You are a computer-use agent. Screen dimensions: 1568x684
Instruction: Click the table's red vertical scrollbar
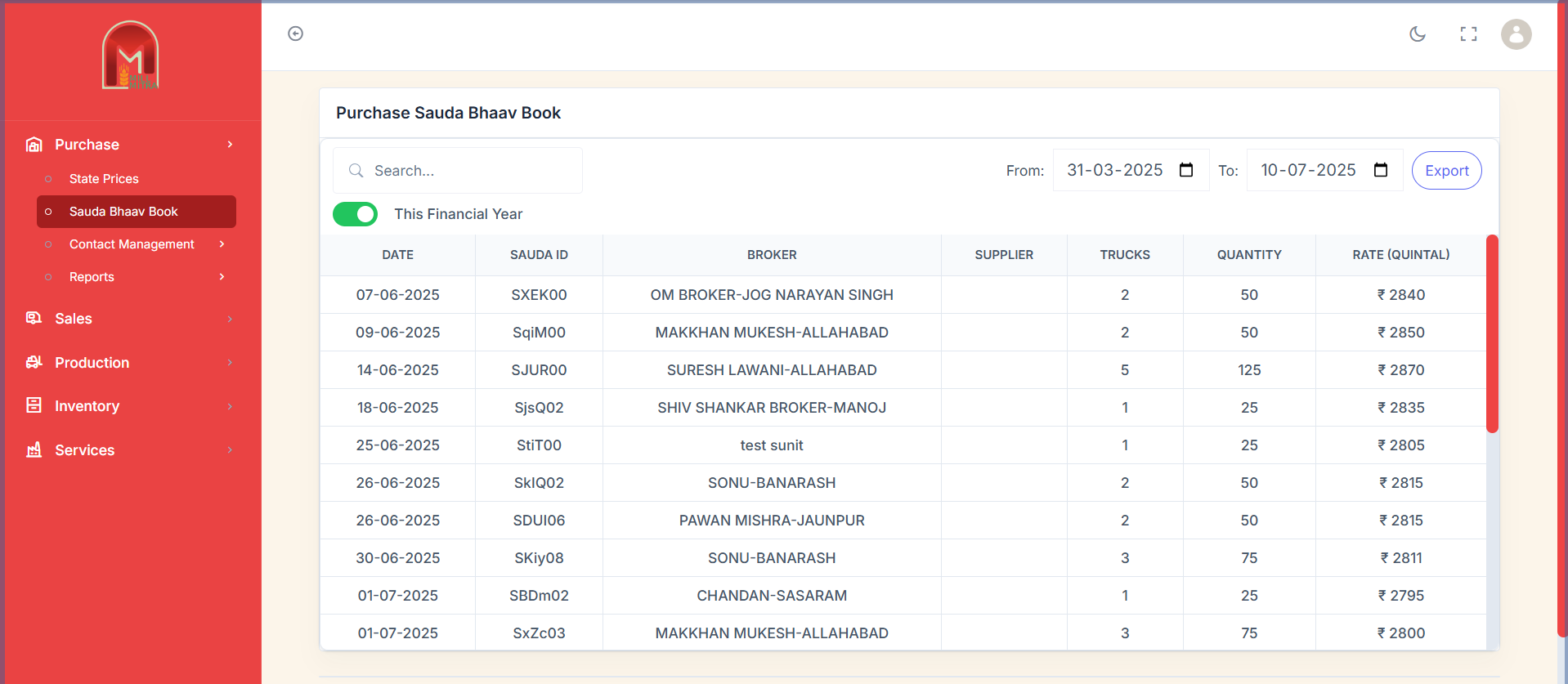1492,333
